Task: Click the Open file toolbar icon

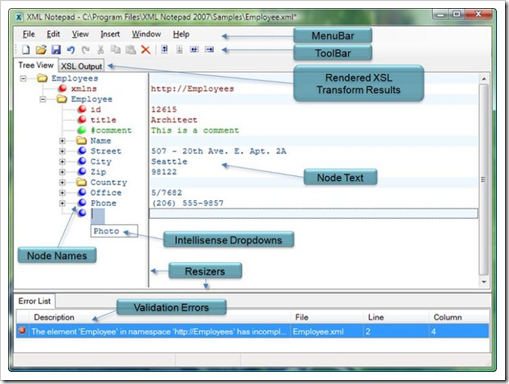Action: (x=41, y=50)
